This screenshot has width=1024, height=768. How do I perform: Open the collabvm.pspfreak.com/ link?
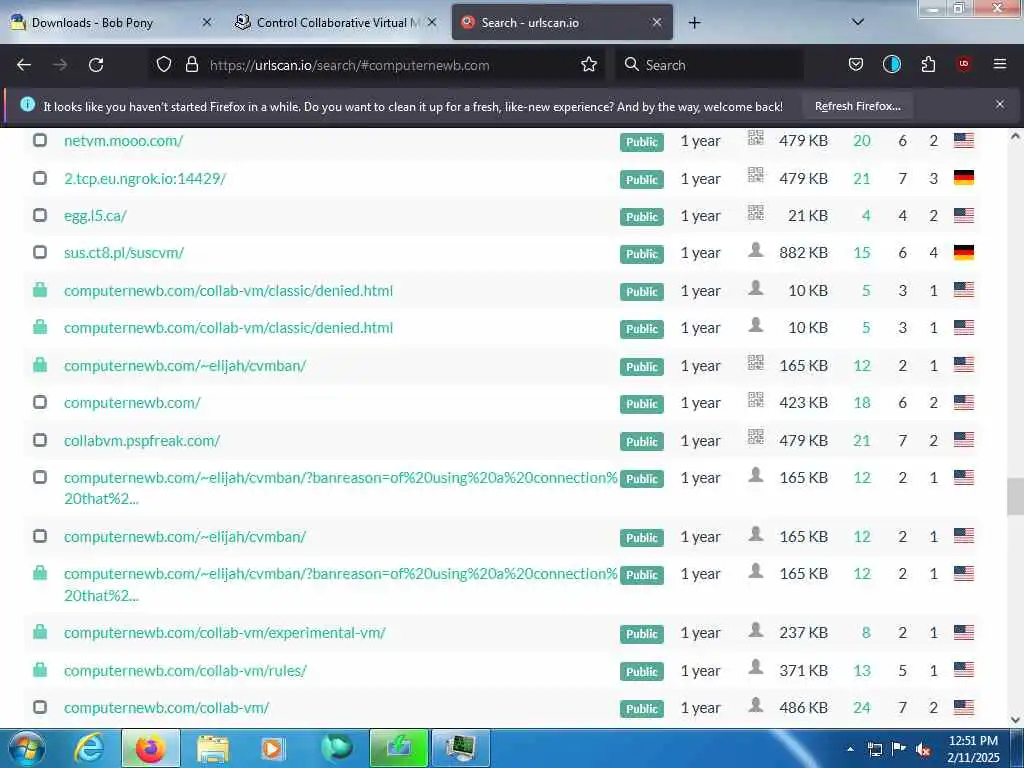142,441
